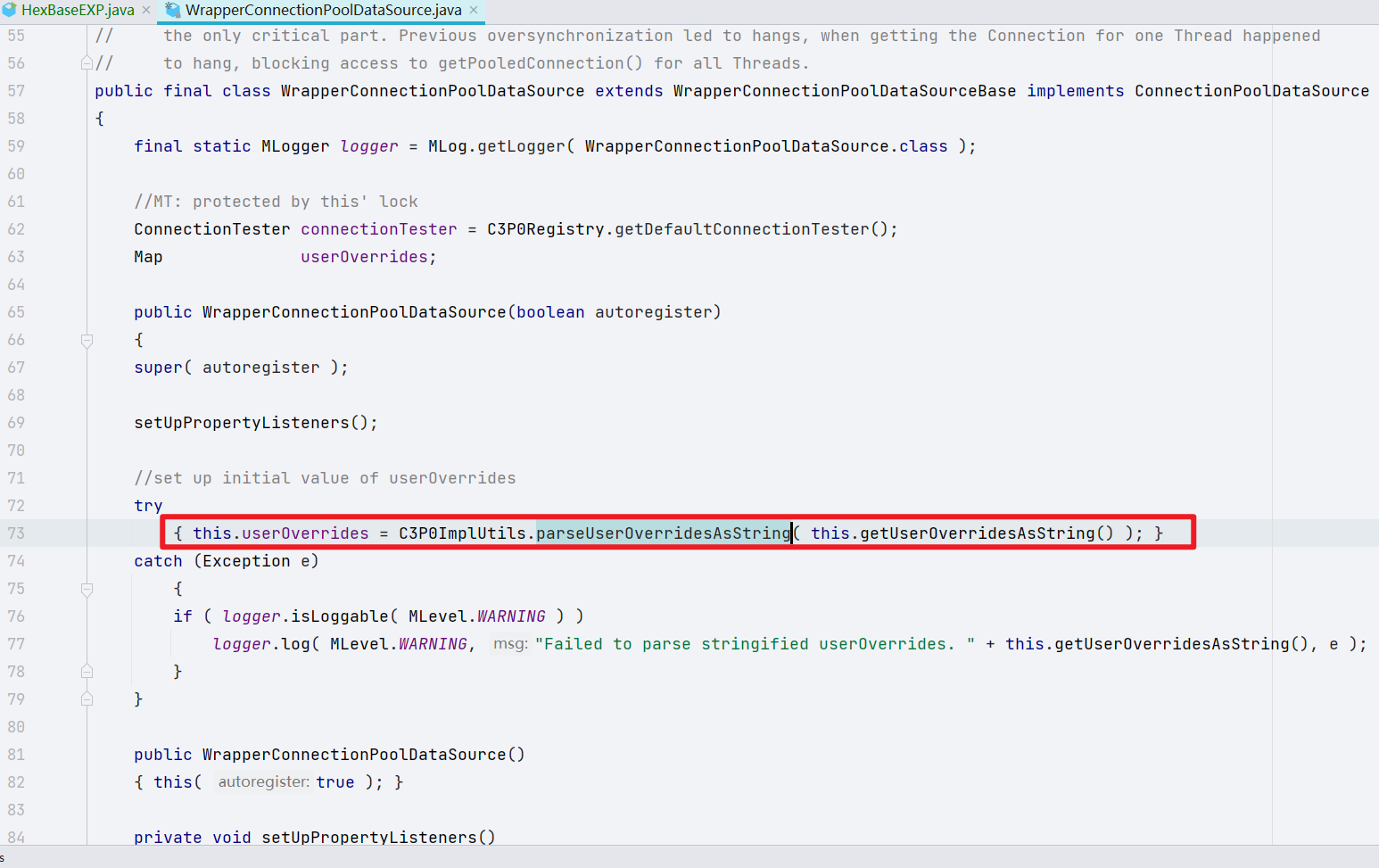Click line number 84 in the gutter

(x=16, y=837)
